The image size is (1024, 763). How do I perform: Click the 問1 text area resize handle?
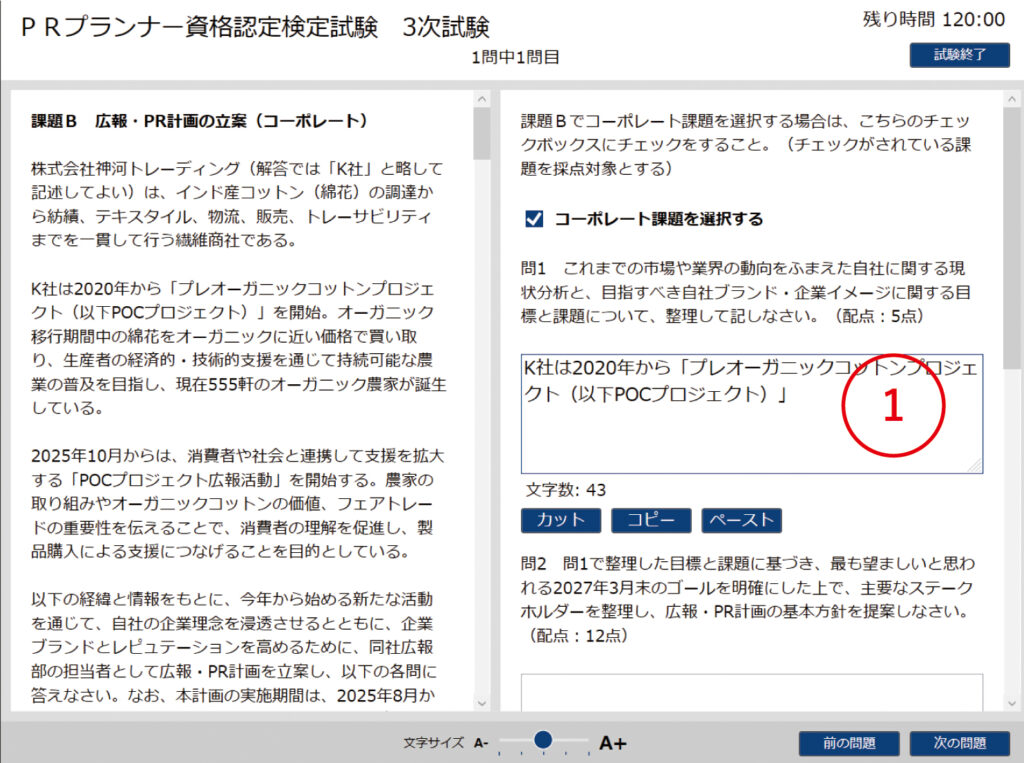(976, 466)
